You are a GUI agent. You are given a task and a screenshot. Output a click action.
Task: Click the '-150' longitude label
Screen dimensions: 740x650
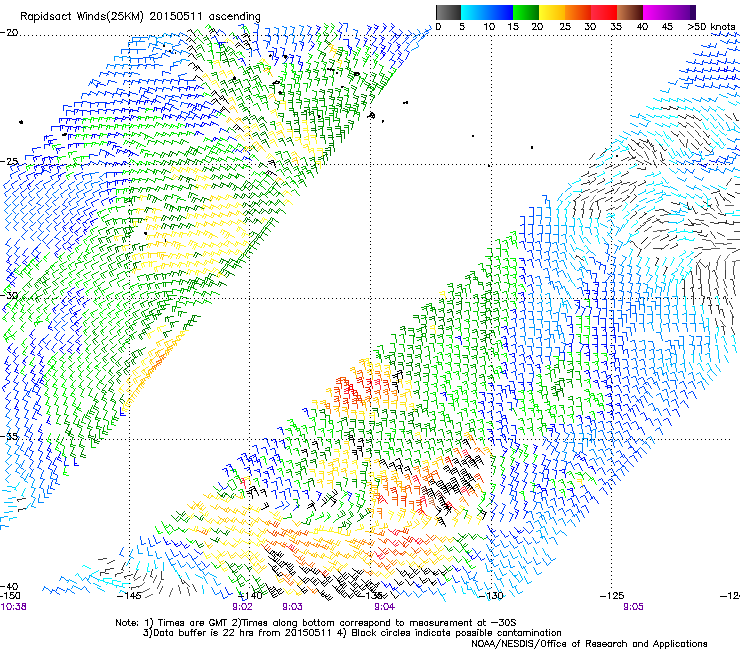tap(10, 596)
